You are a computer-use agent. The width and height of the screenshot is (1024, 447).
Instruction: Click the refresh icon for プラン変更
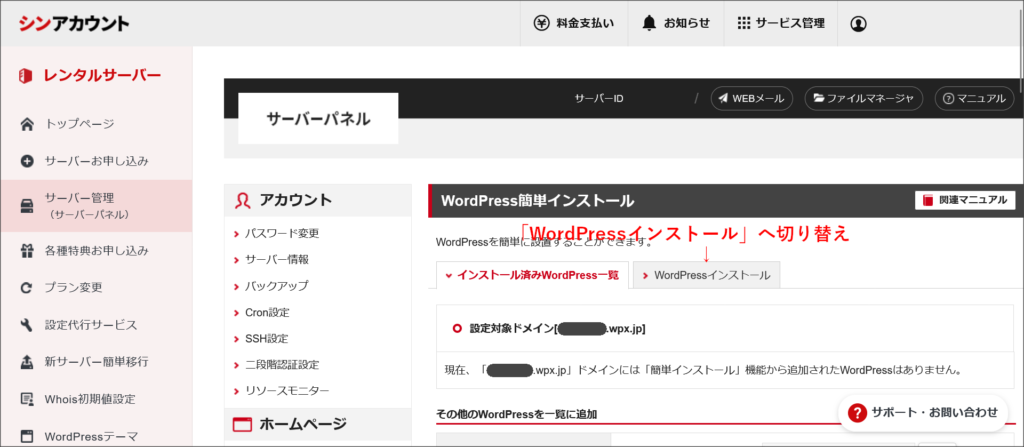[27, 288]
